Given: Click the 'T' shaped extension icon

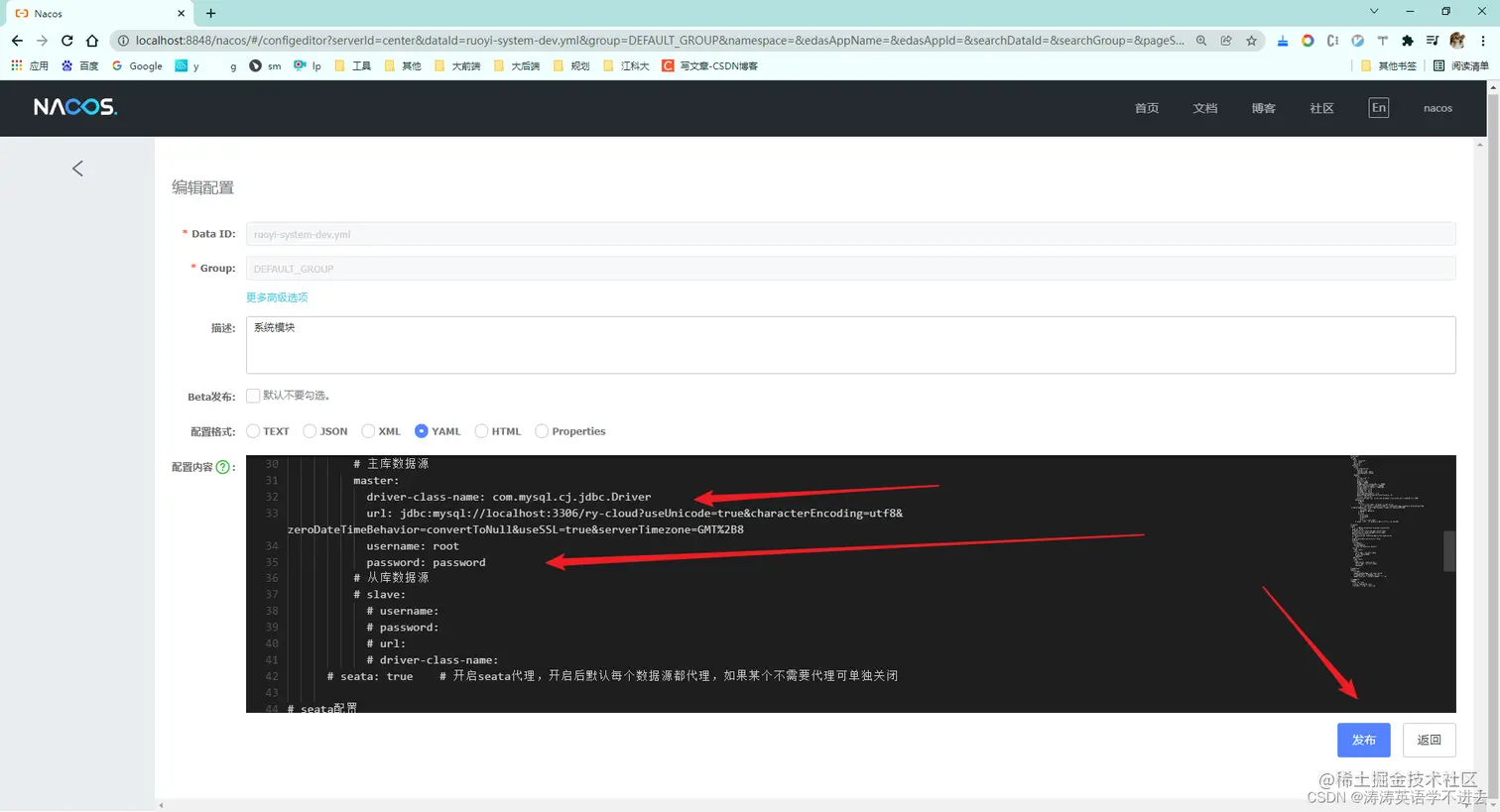Looking at the screenshot, I should 1382,41.
